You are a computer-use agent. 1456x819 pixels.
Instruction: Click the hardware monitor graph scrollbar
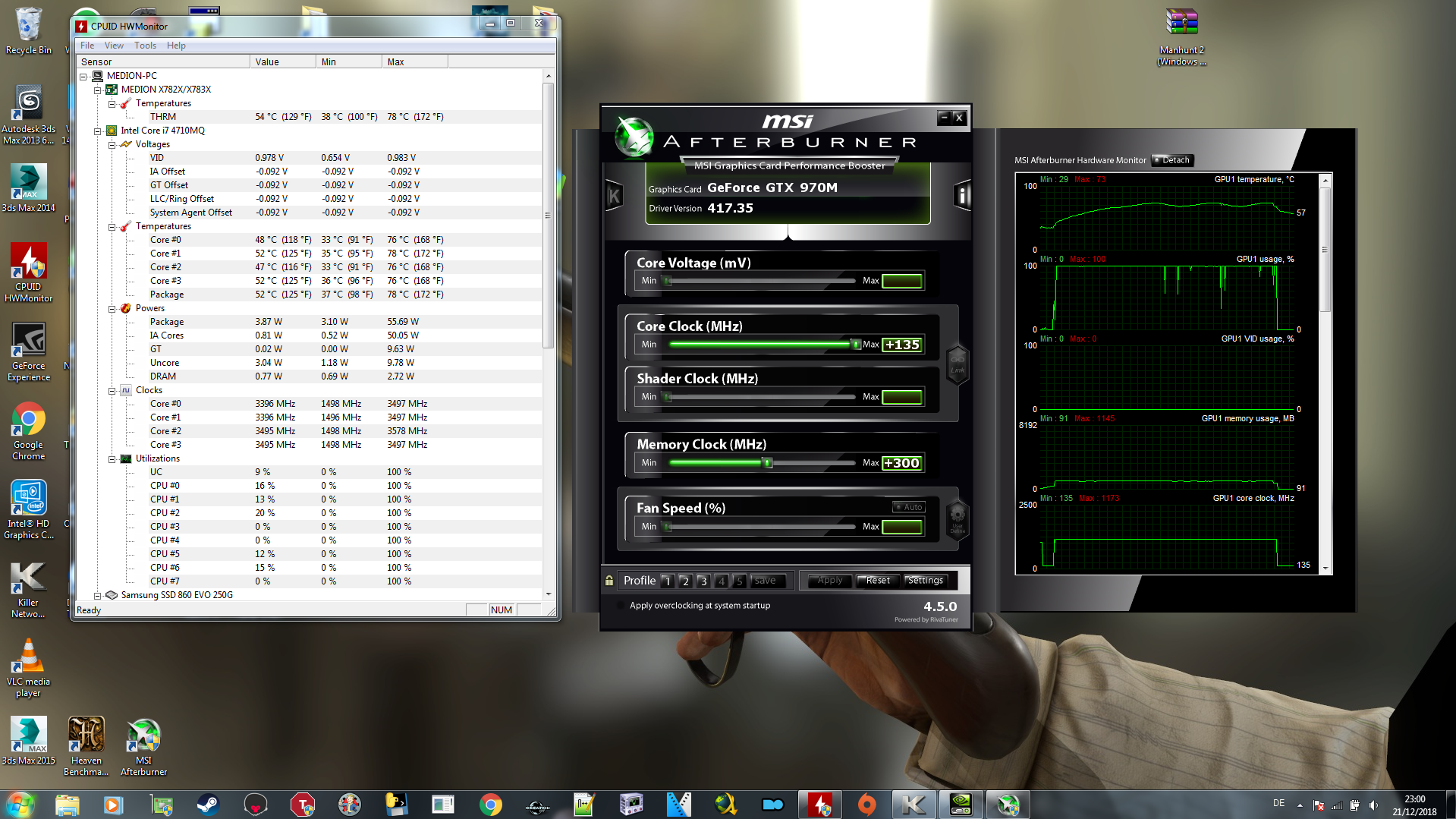(1325, 250)
